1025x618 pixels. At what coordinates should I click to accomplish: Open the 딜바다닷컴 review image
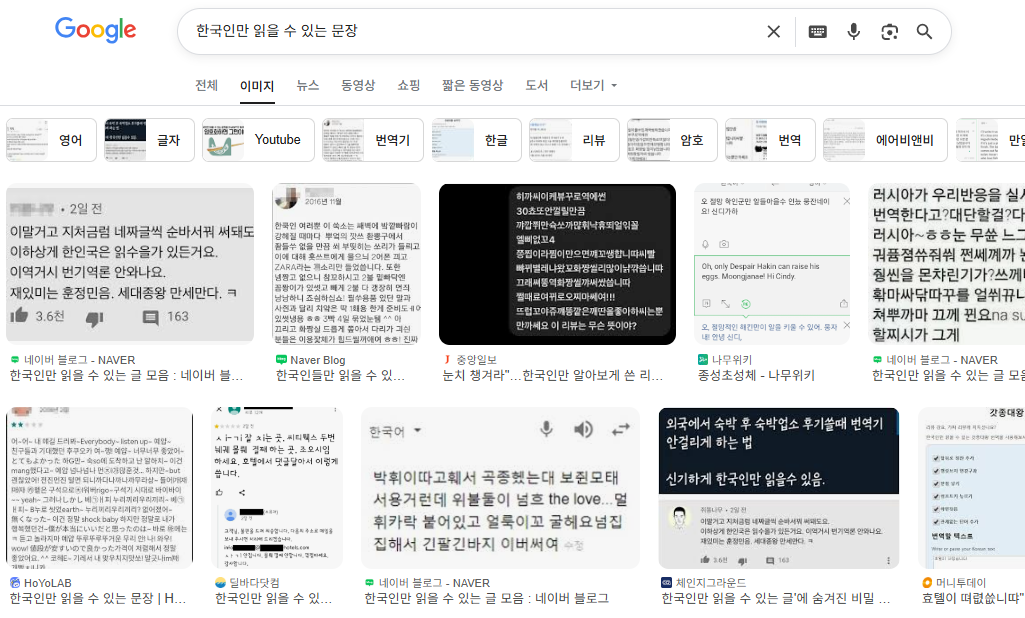pyautogui.click(x=277, y=488)
